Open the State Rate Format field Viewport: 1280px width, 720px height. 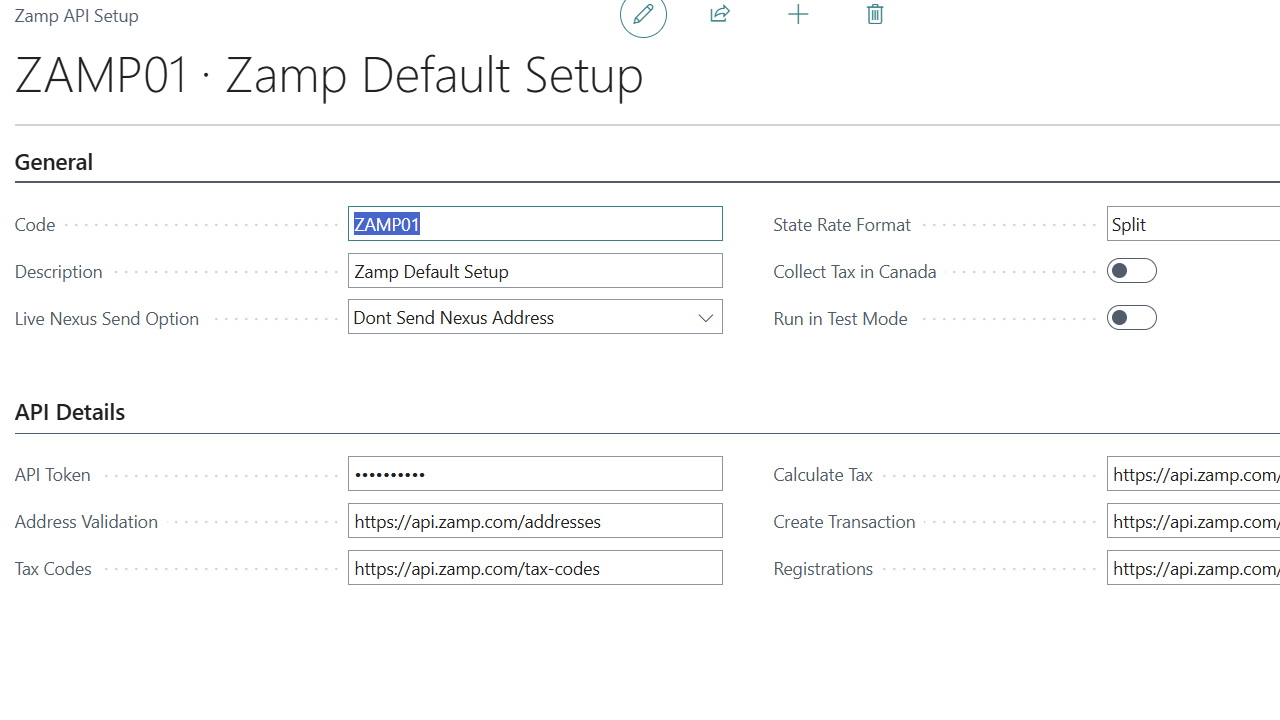pos(1194,224)
